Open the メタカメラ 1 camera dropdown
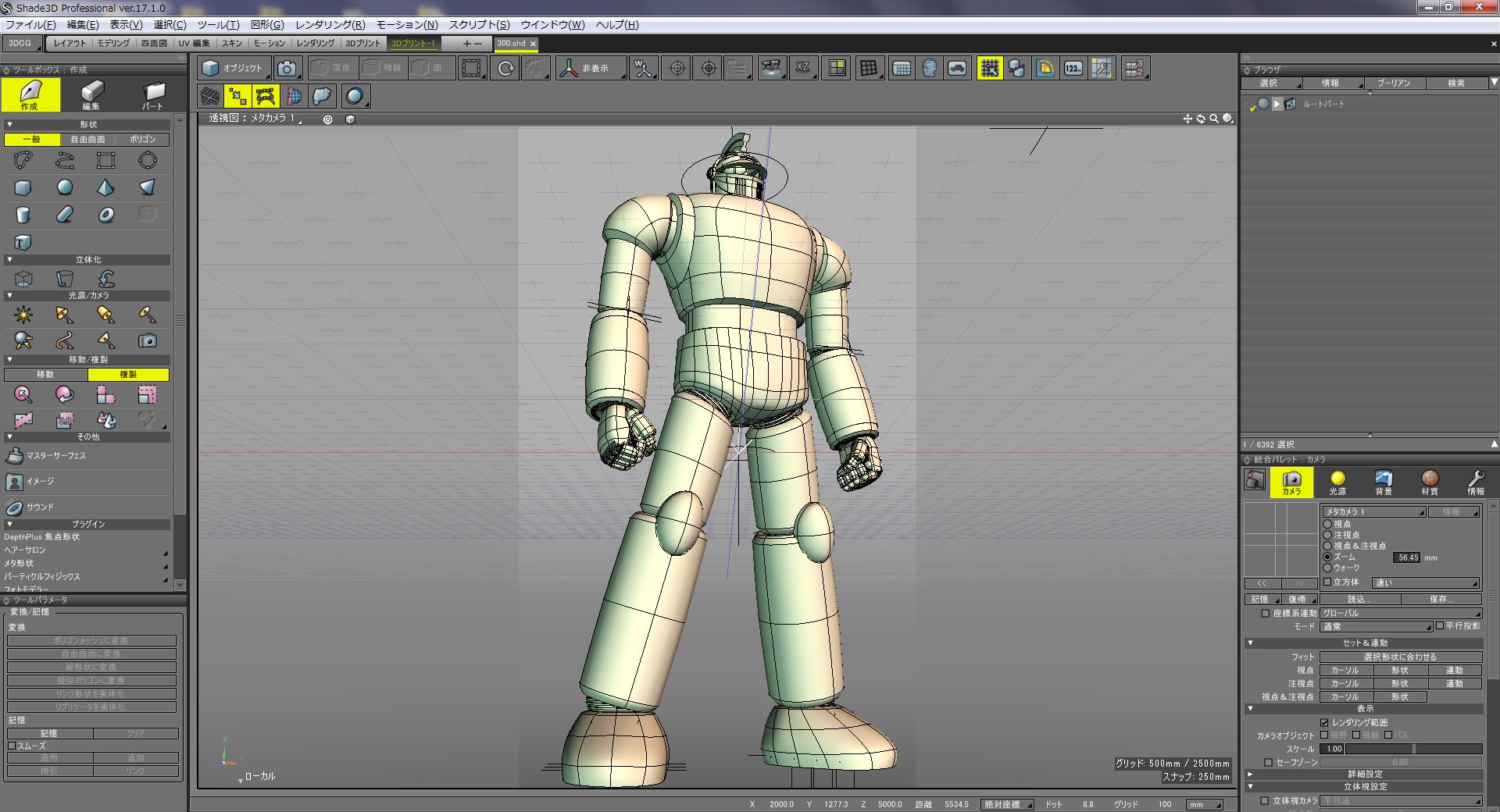This screenshot has width=1500, height=812. click(1374, 511)
